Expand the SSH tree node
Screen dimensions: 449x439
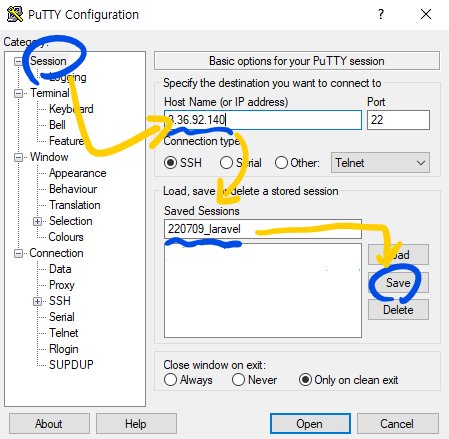click(37, 301)
